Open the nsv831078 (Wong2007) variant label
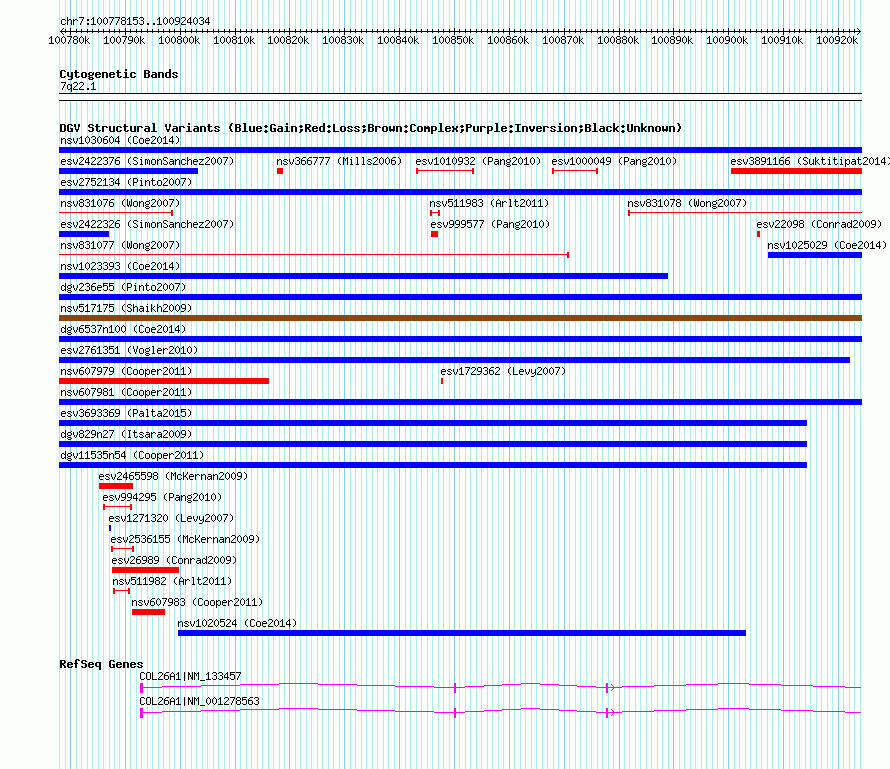 click(687, 203)
